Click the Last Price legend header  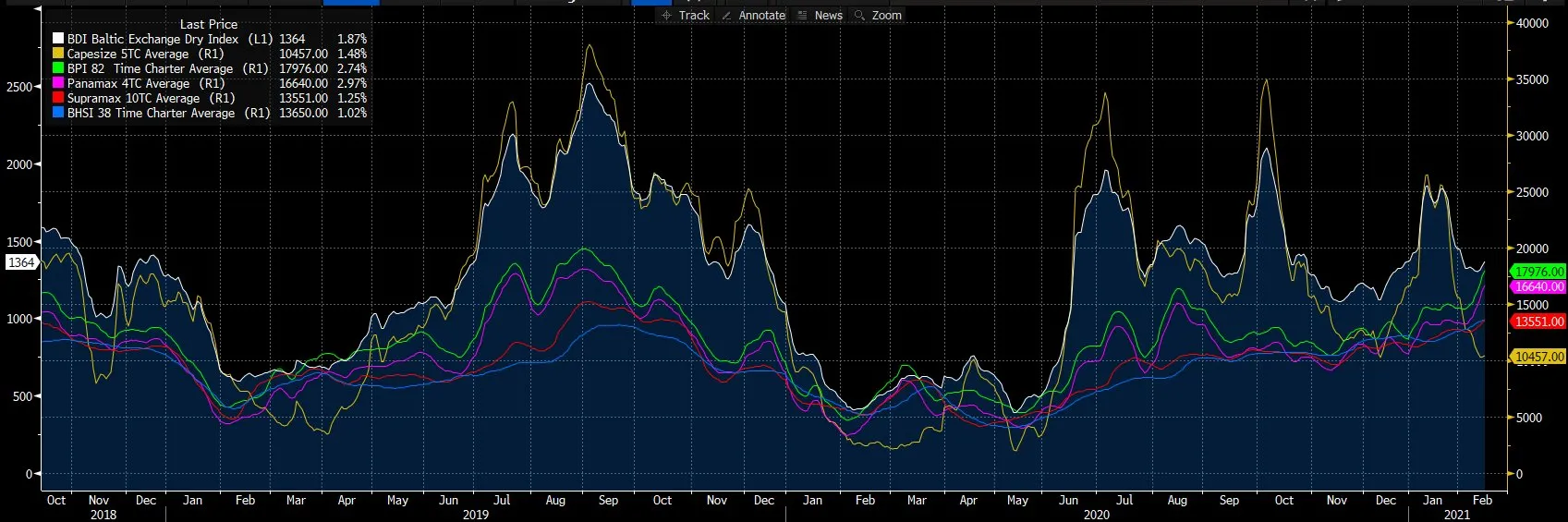209,24
